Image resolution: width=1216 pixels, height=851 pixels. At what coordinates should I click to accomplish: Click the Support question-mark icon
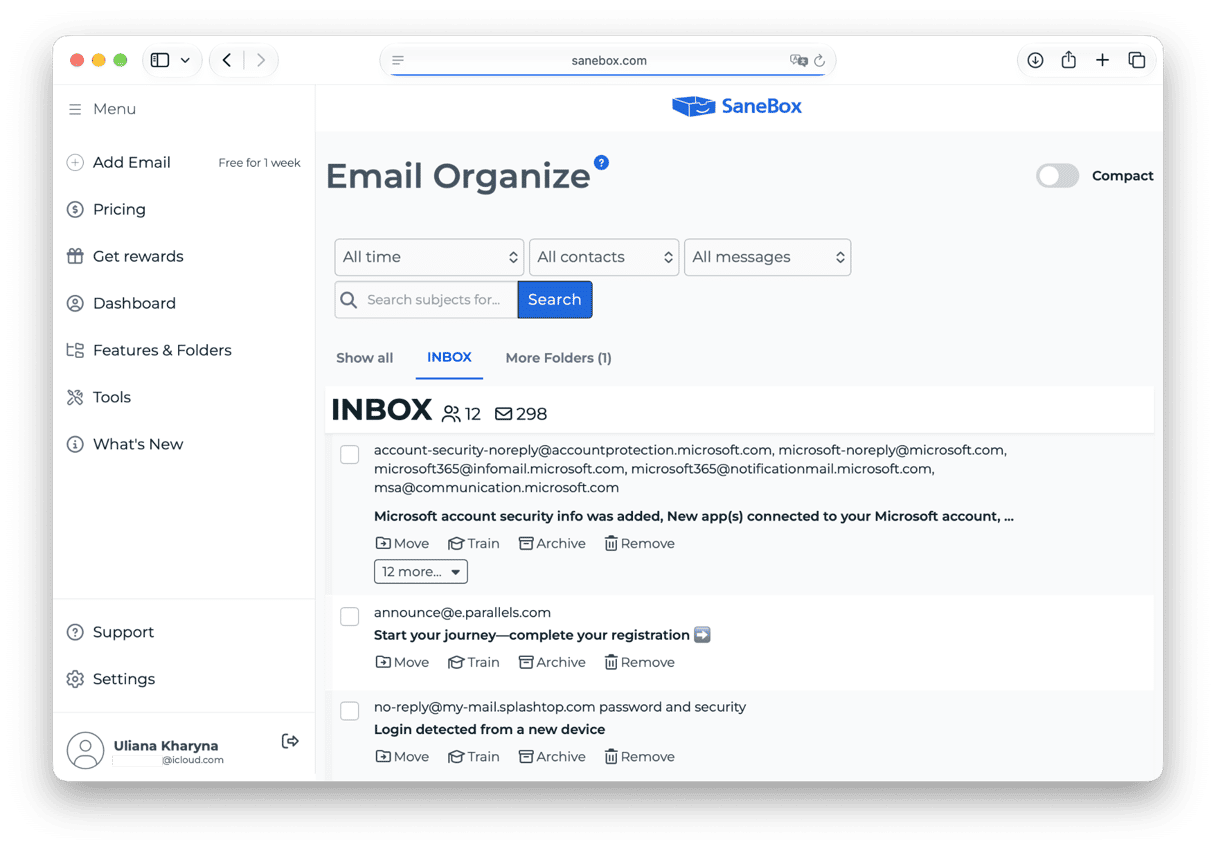(x=75, y=632)
